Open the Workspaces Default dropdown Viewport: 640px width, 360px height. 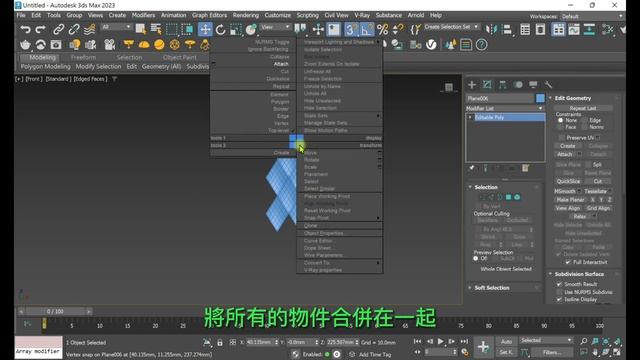592,16
